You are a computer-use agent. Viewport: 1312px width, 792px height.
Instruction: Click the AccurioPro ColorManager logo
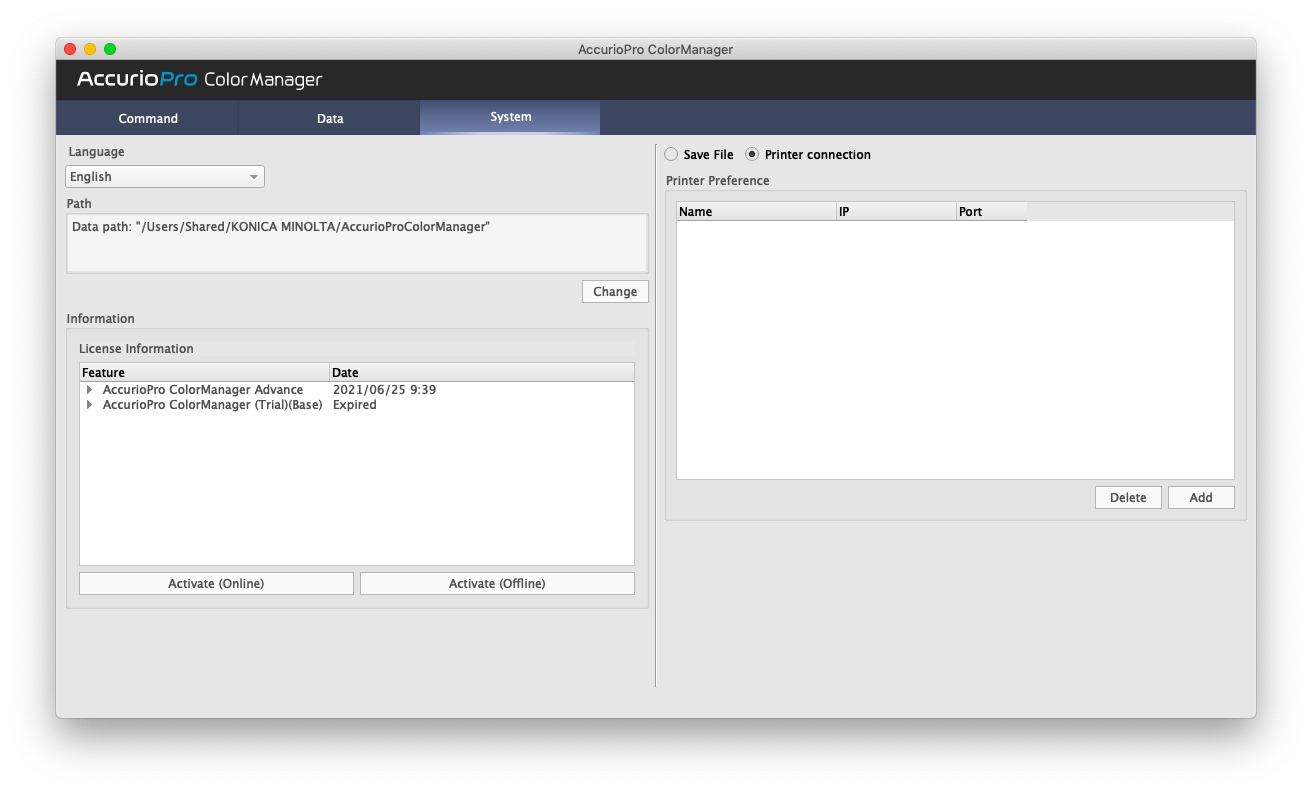[x=200, y=80]
